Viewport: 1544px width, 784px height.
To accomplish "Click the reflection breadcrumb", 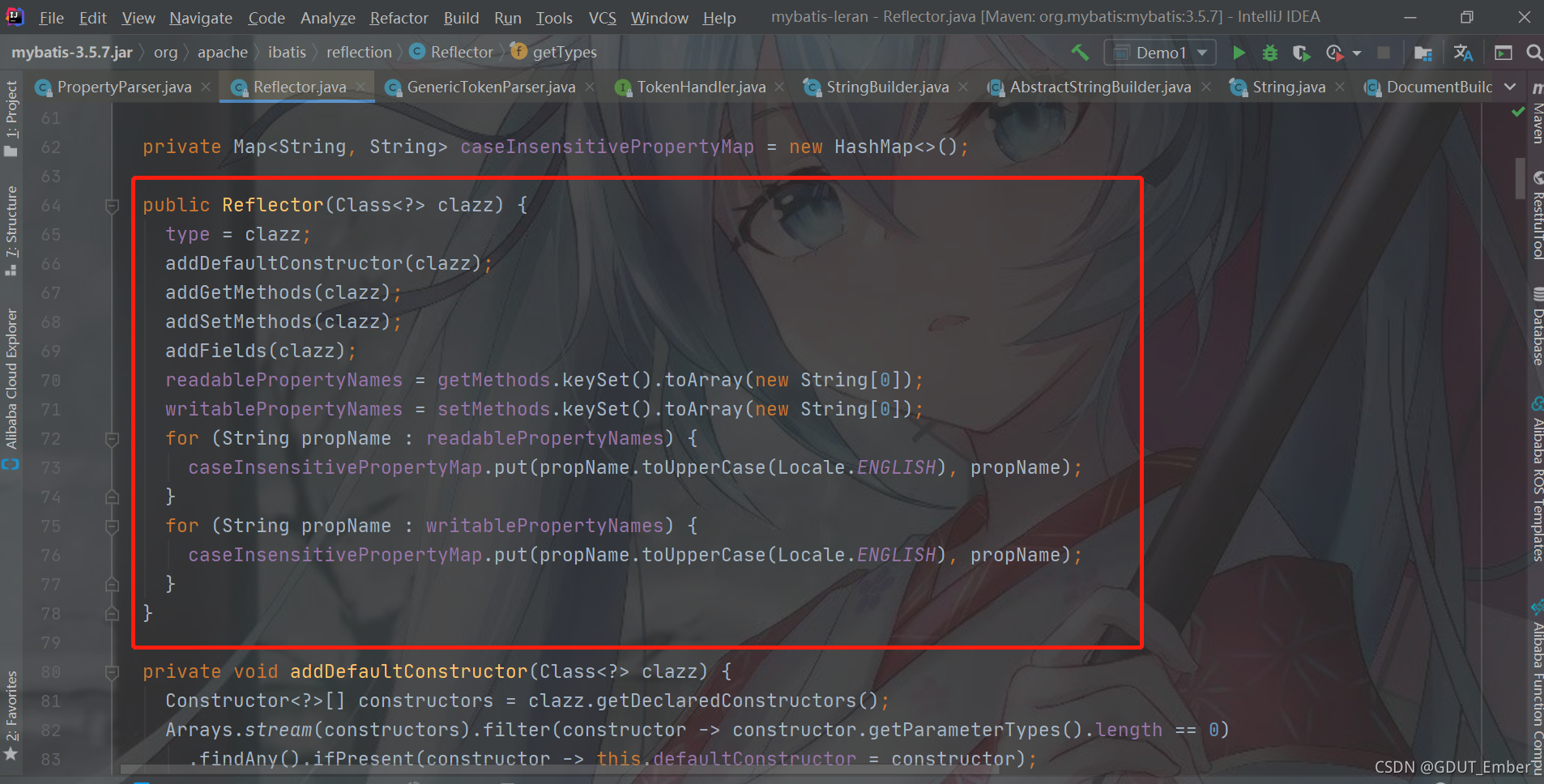I will point(359,52).
